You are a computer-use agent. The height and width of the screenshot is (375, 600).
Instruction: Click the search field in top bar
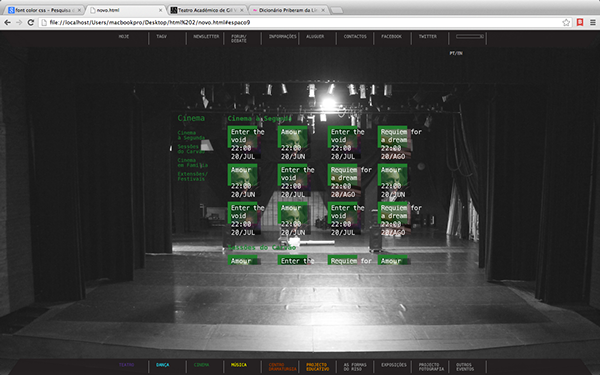470,36
